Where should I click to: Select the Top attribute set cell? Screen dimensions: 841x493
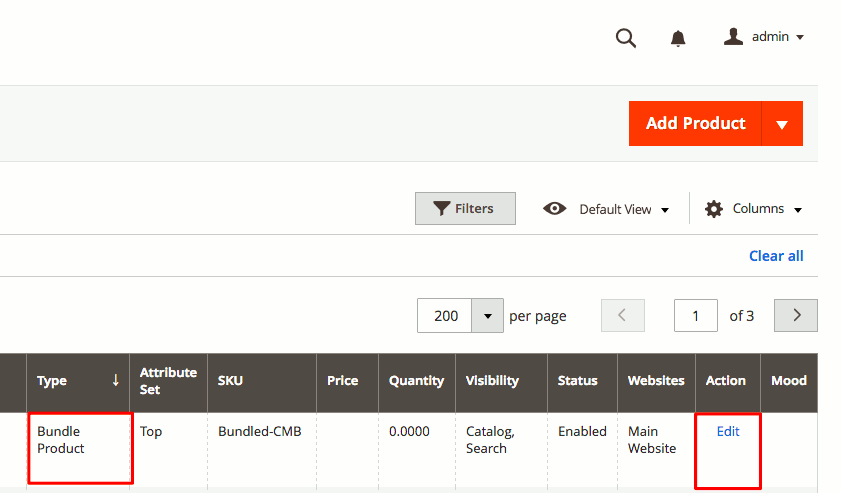click(x=168, y=448)
